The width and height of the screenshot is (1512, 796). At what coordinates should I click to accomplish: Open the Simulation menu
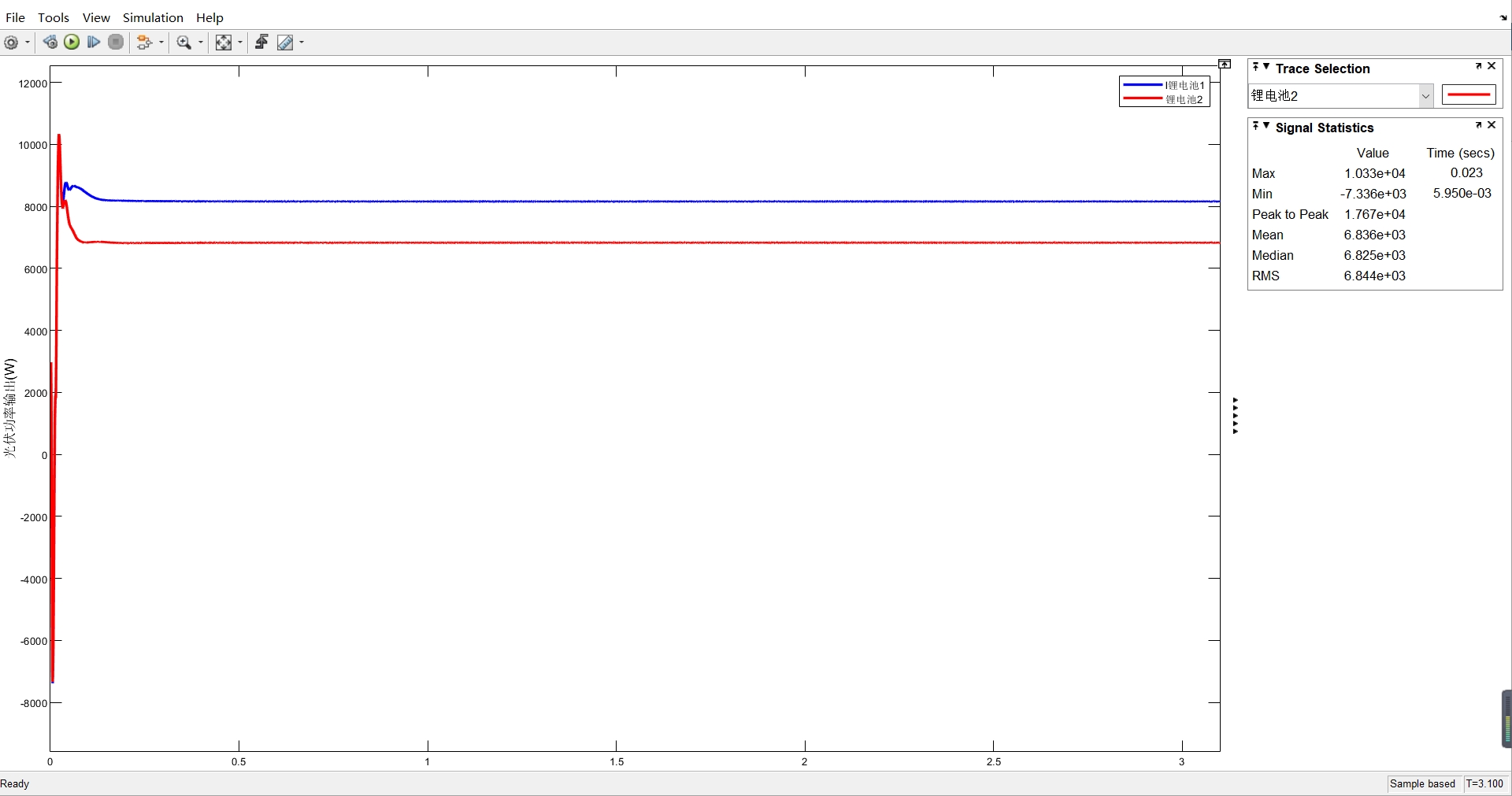(x=153, y=17)
